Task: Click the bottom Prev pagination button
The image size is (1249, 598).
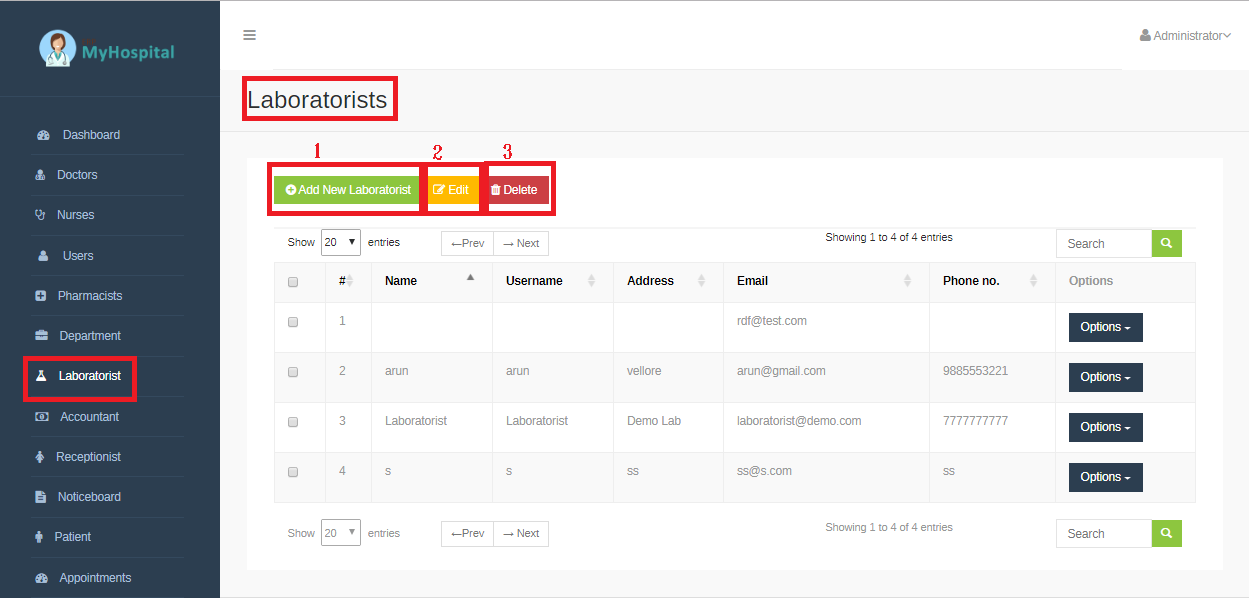Action: coord(467,533)
